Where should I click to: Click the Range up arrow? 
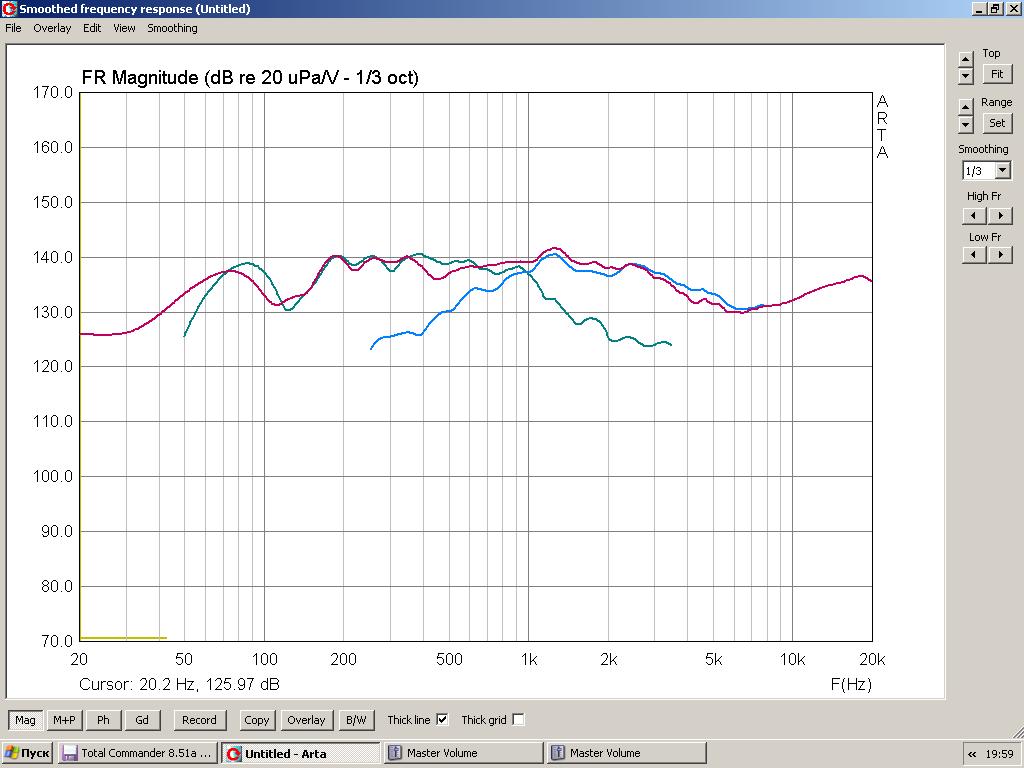(966, 106)
